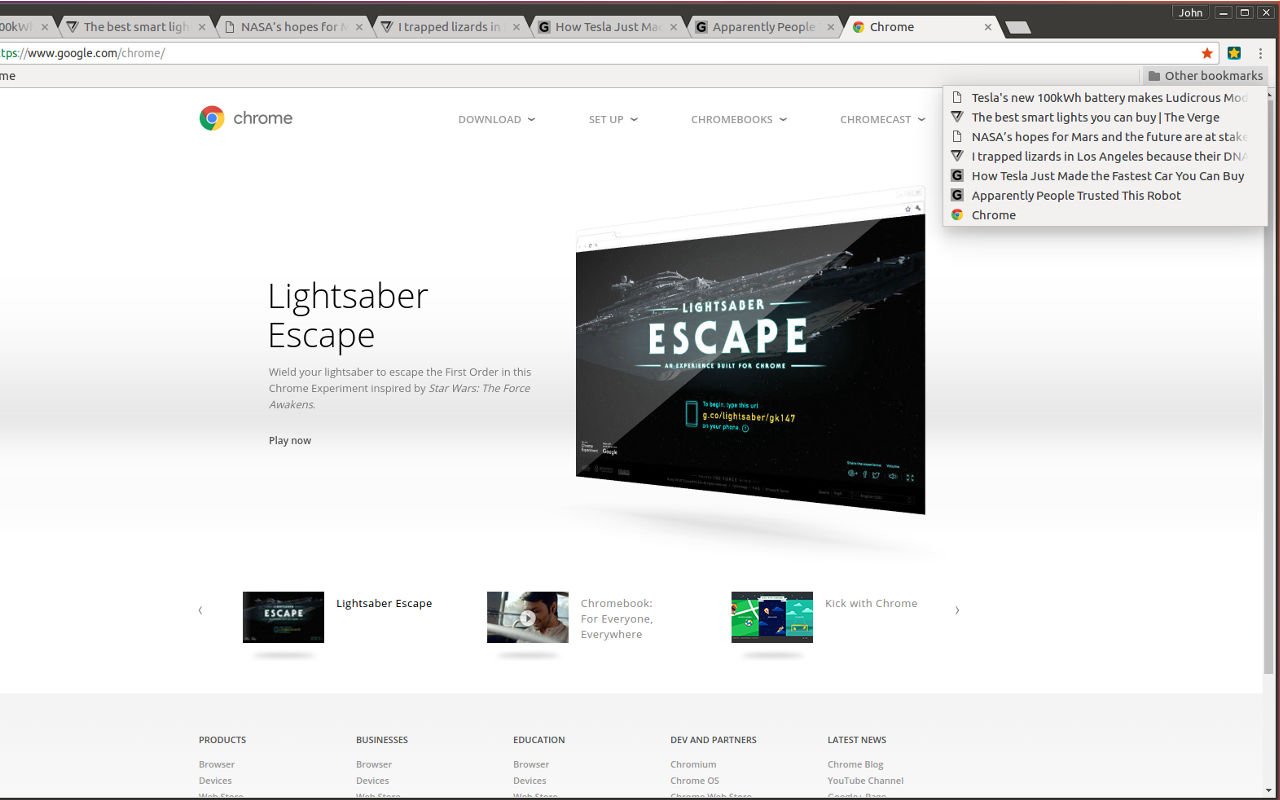Close the NASA's hopes tab

[x=360, y=27]
